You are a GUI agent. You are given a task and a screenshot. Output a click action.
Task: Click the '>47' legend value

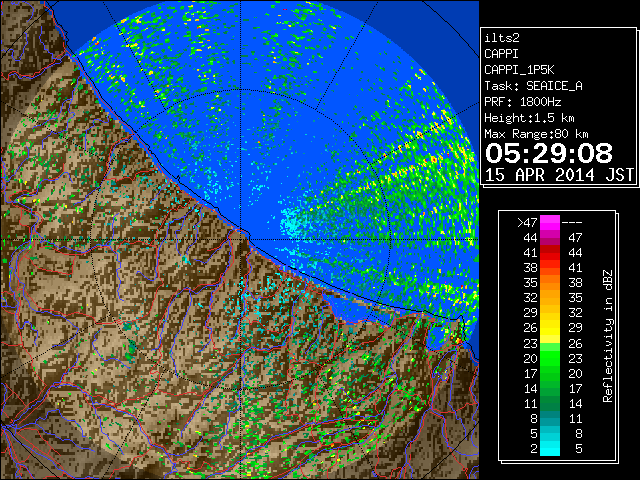pos(527,222)
